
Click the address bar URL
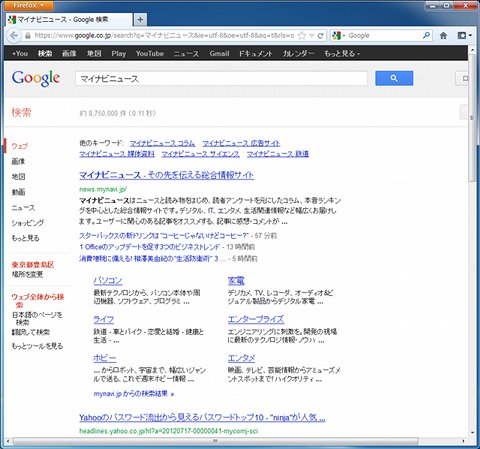pos(164,36)
